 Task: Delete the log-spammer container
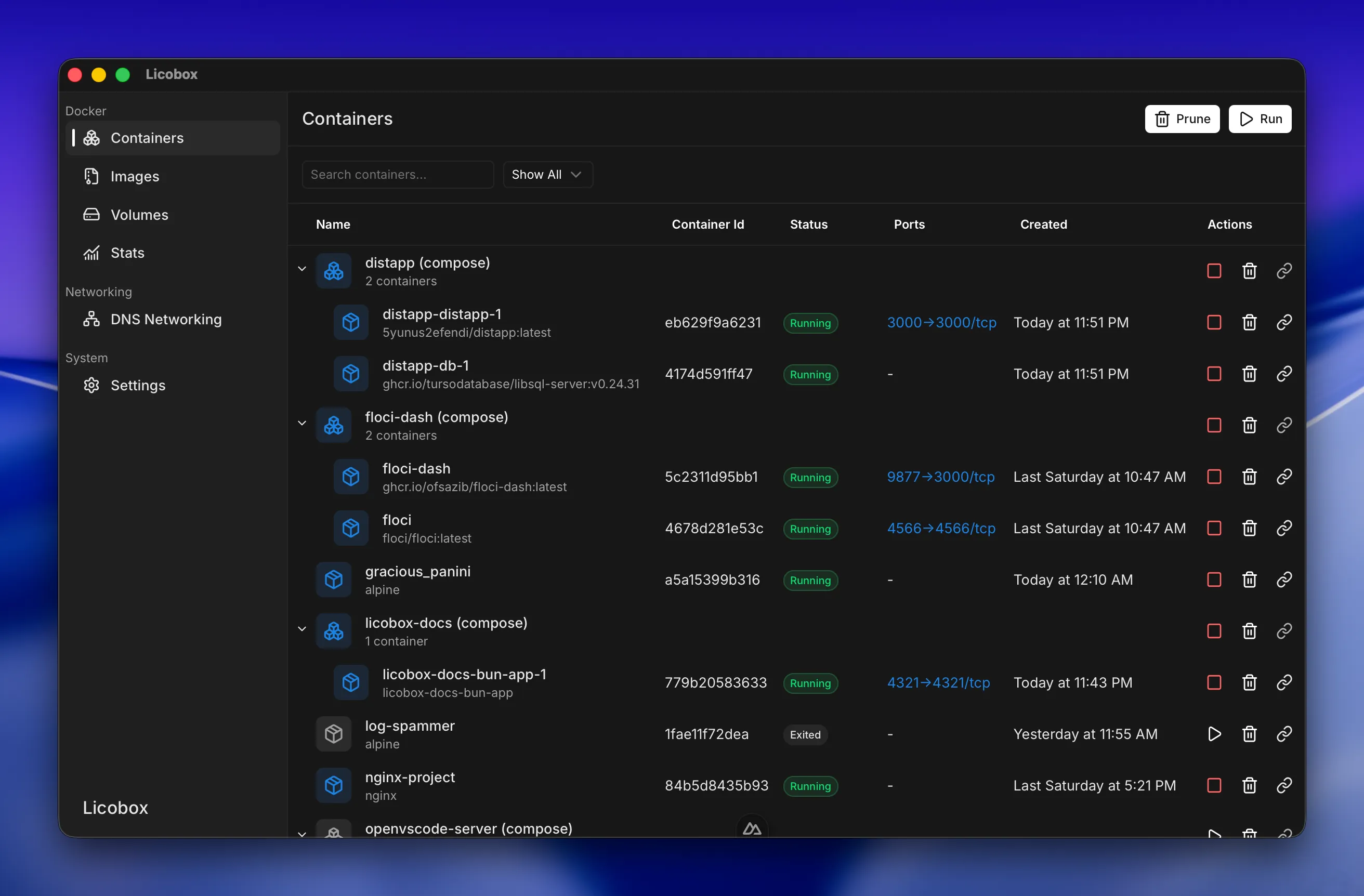click(x=1249, y=734)
